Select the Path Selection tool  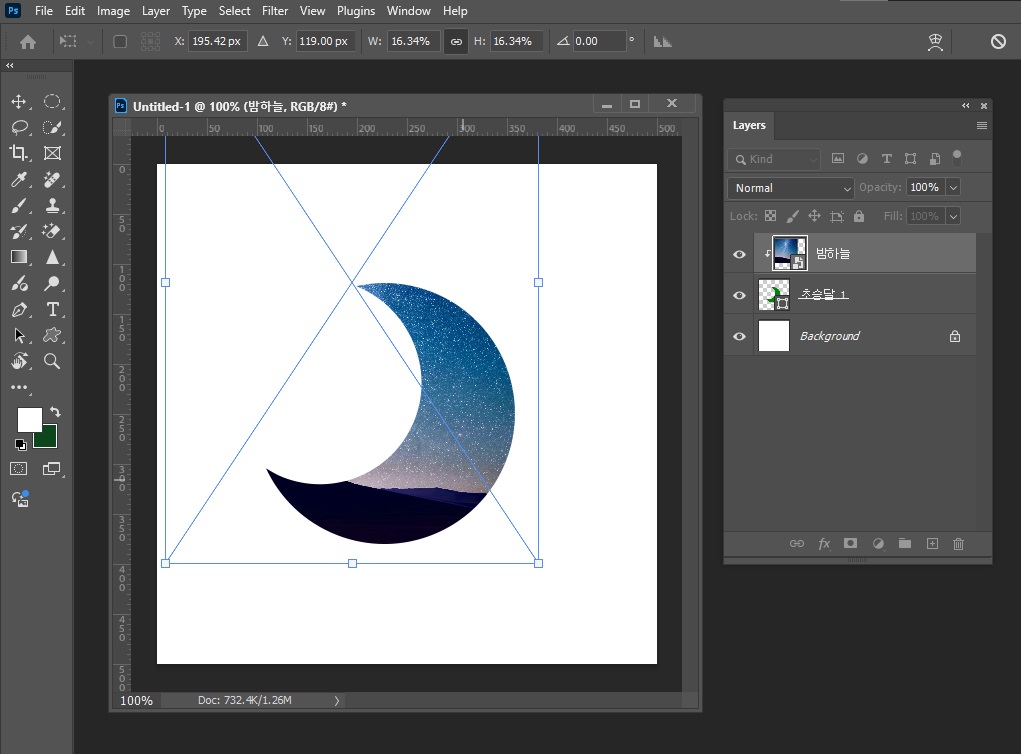pyautogui.click(x=19, y=335)
